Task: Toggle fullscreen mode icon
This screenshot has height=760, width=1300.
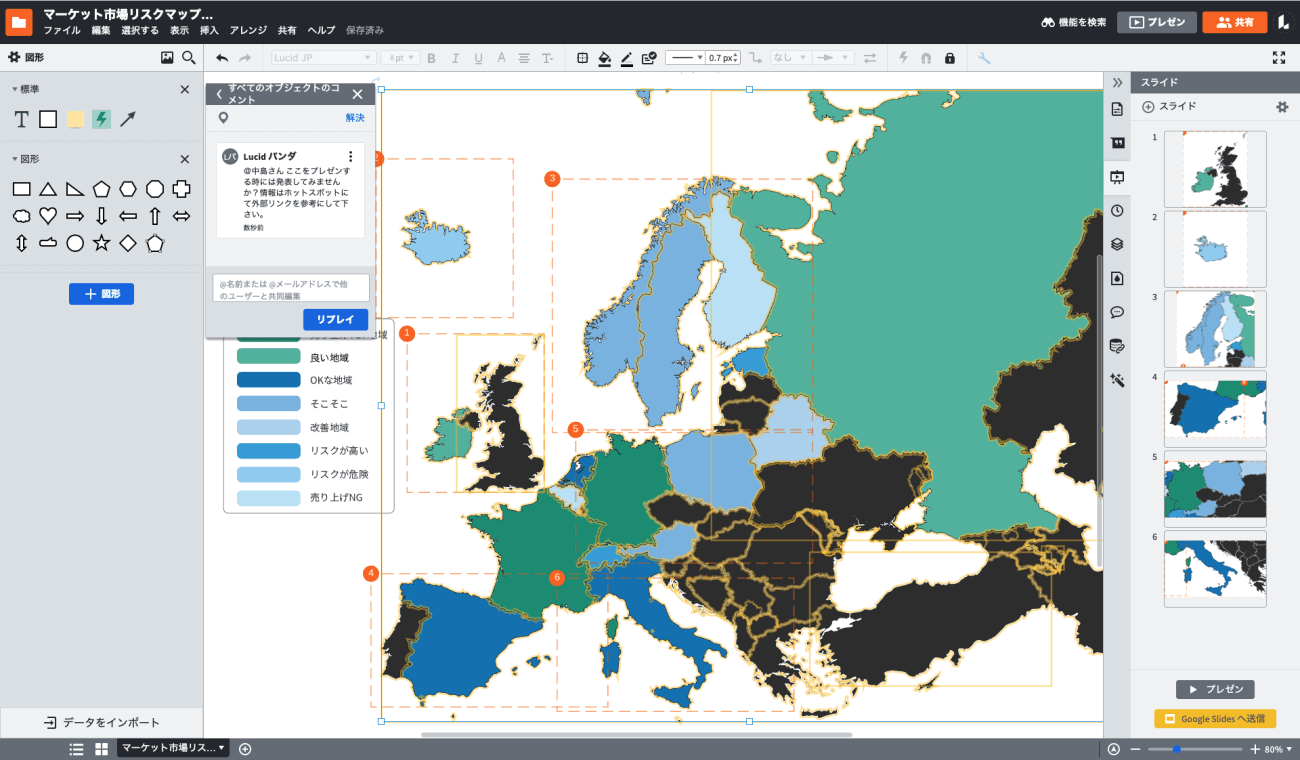Action: click(1278, 58)
